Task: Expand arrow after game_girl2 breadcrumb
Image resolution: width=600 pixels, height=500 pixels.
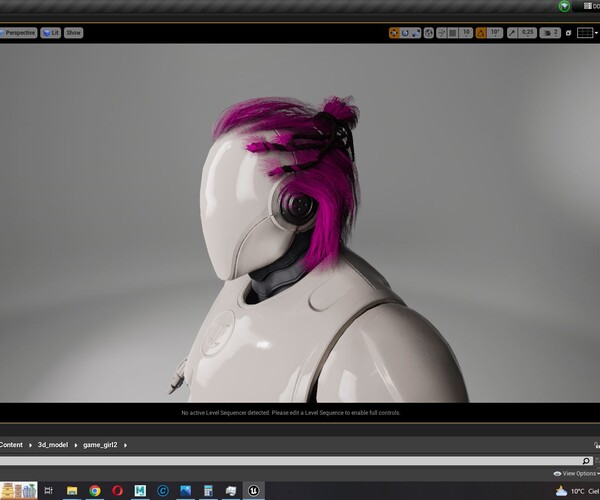Action: (126, 445)
